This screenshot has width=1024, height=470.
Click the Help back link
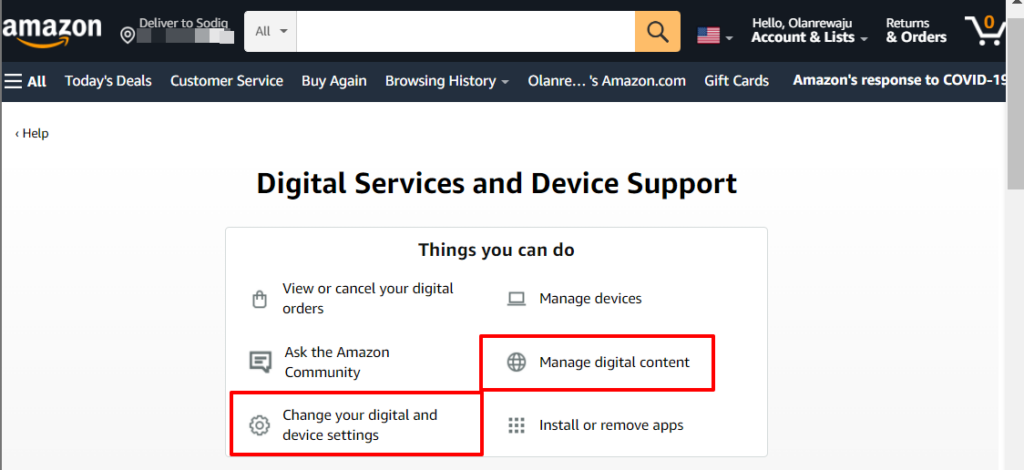pyautogui.click(x=32, y=133)
